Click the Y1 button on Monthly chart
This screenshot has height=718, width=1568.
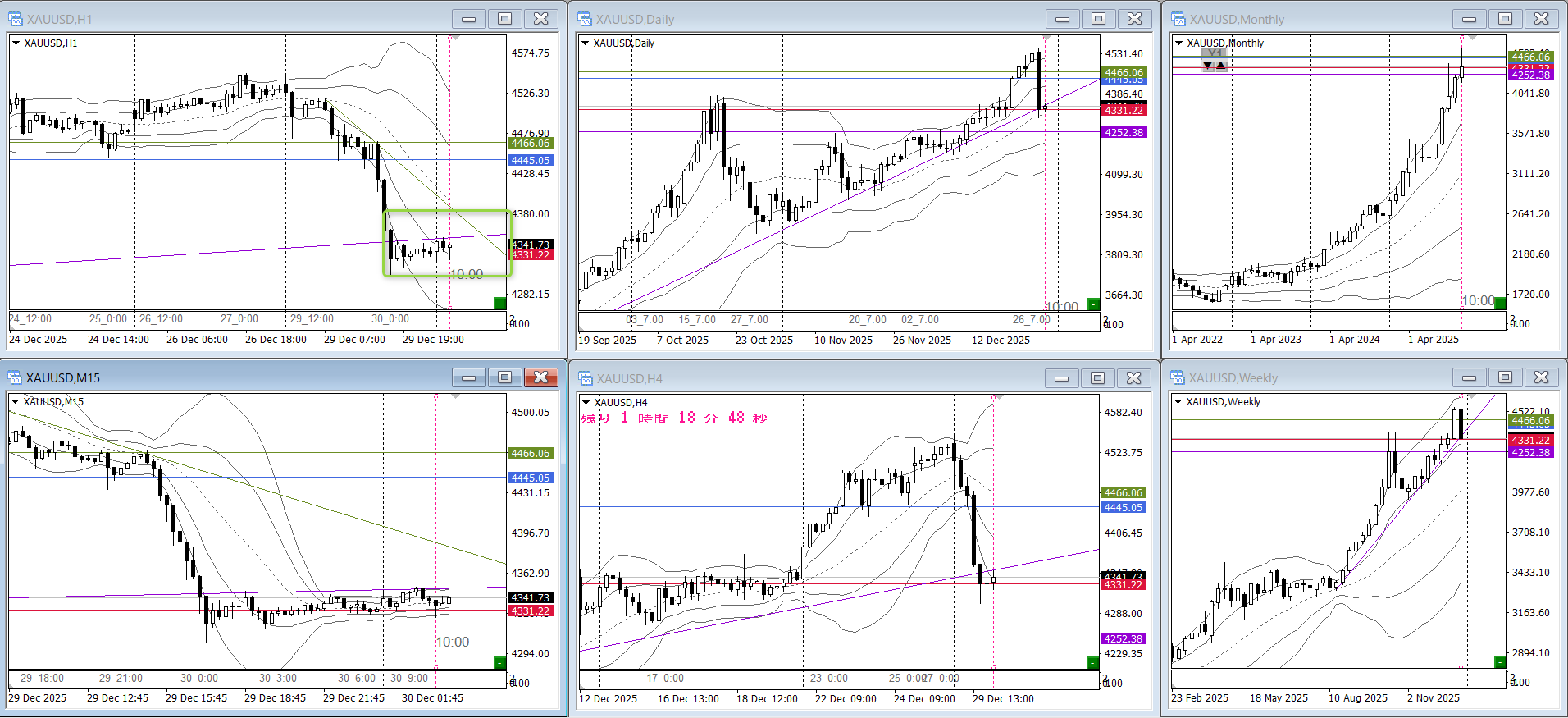[1215, 53]
